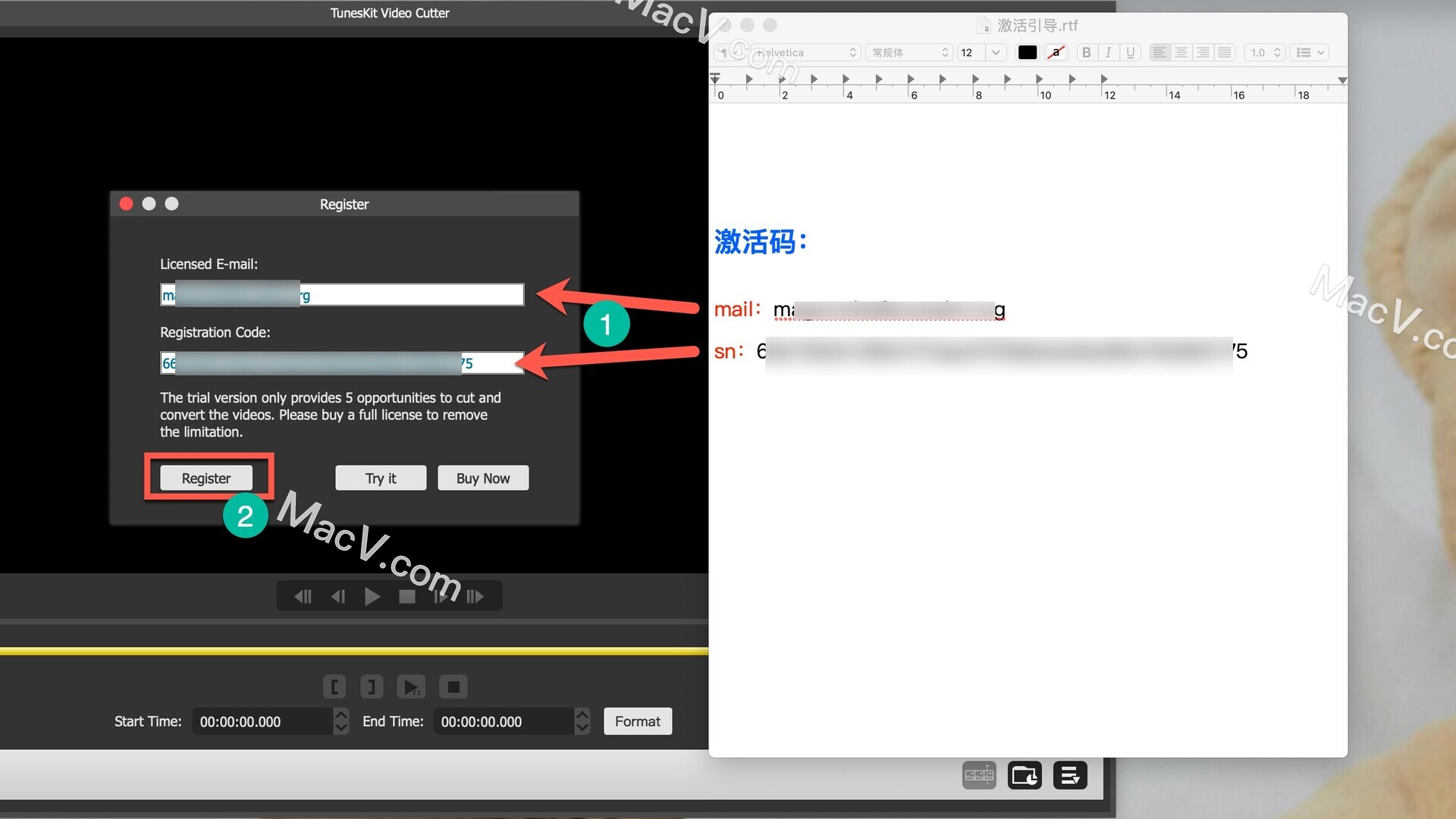The height and width of the screenshot is (819, 1456).
Task: Align text right in TextEdit
Action: (1203, 52)
